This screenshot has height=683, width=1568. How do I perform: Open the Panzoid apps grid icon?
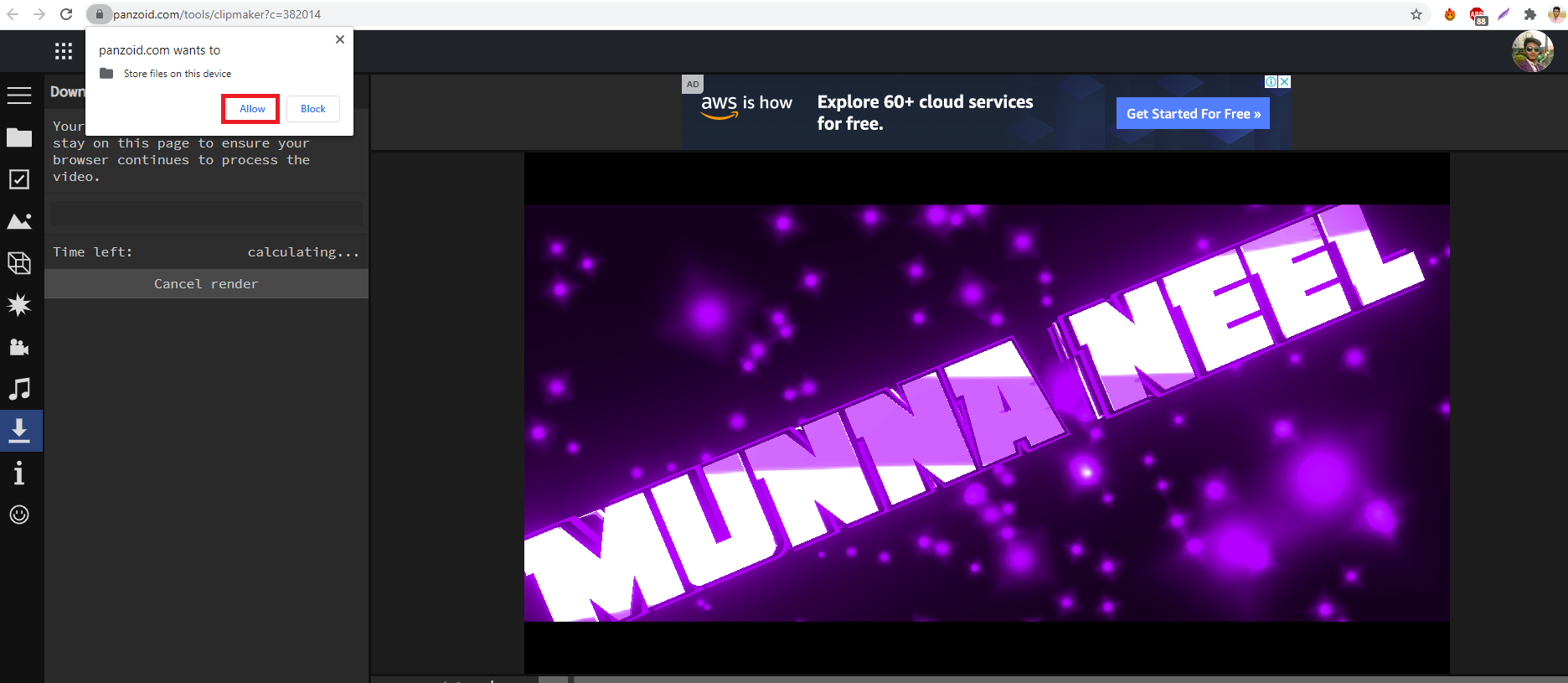[x=64, y=51]
